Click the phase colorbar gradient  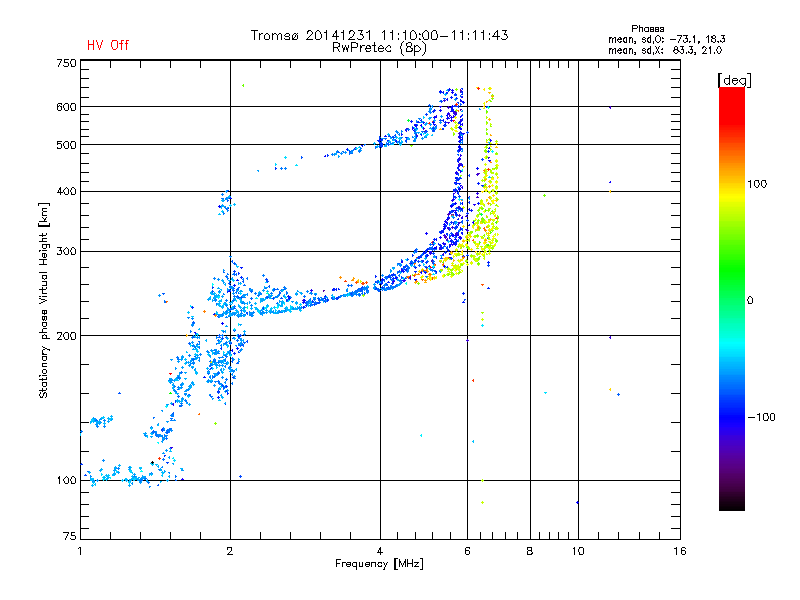[732, 298]
